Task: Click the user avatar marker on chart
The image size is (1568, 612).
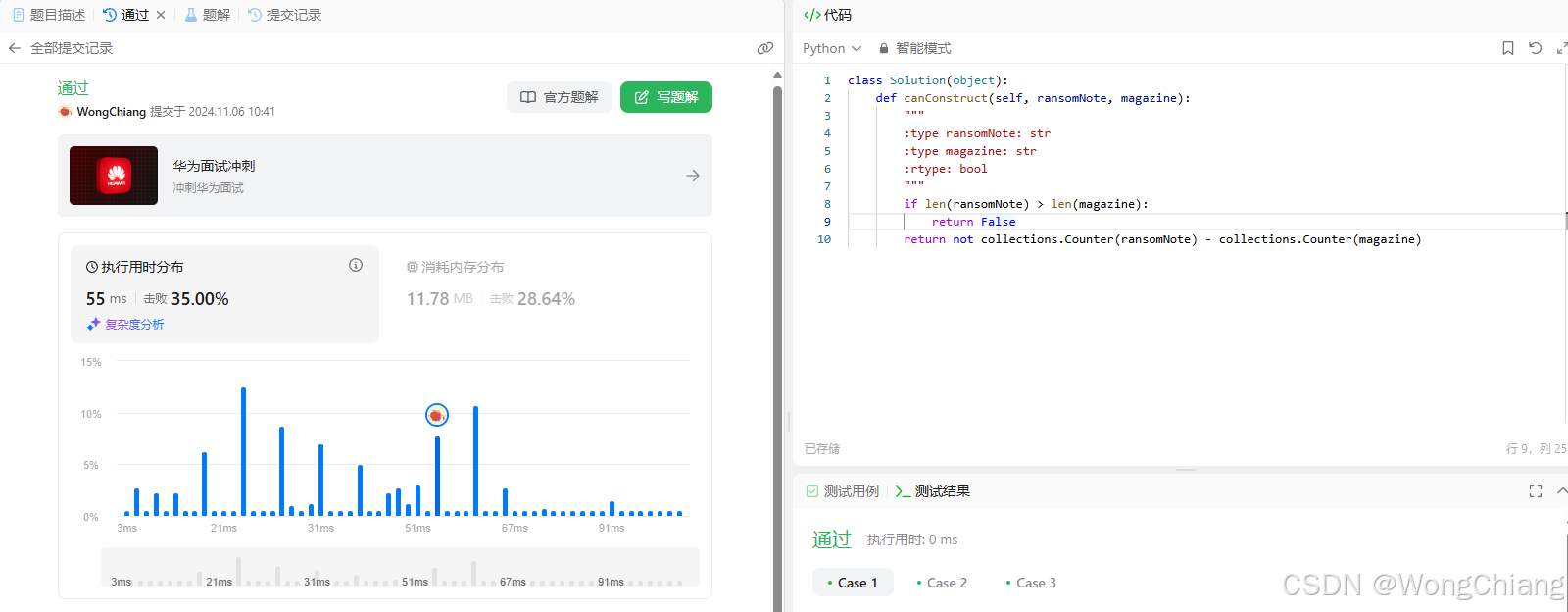Action: [437, 415]
